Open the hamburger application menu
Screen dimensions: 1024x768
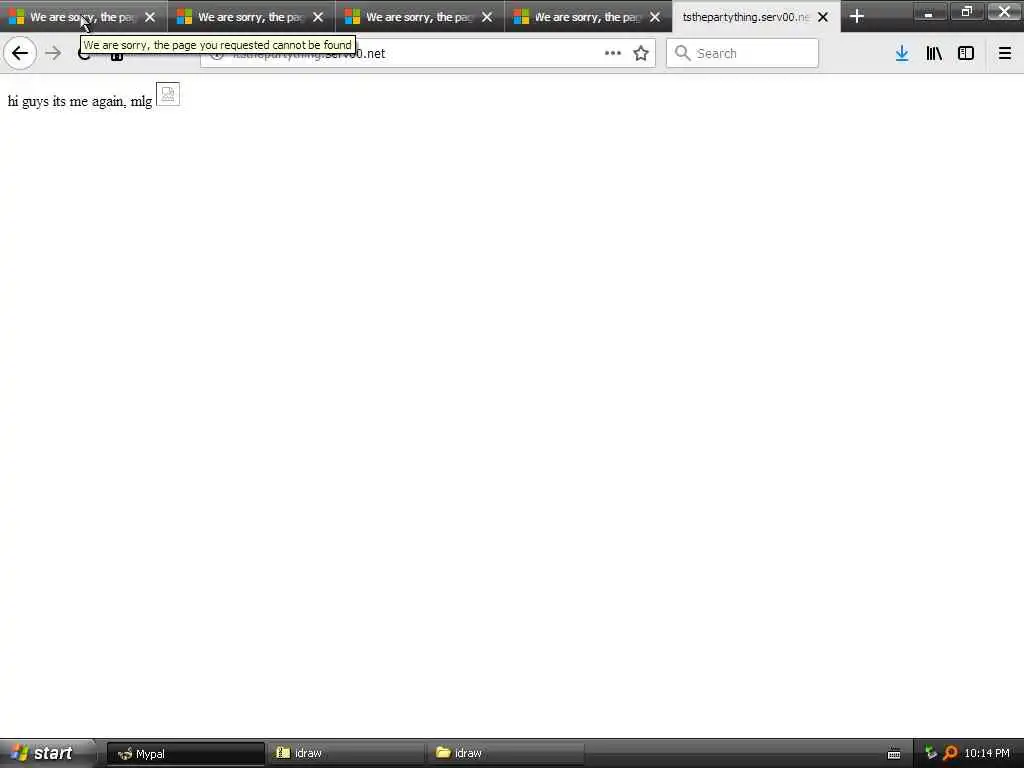(1004, 53)
